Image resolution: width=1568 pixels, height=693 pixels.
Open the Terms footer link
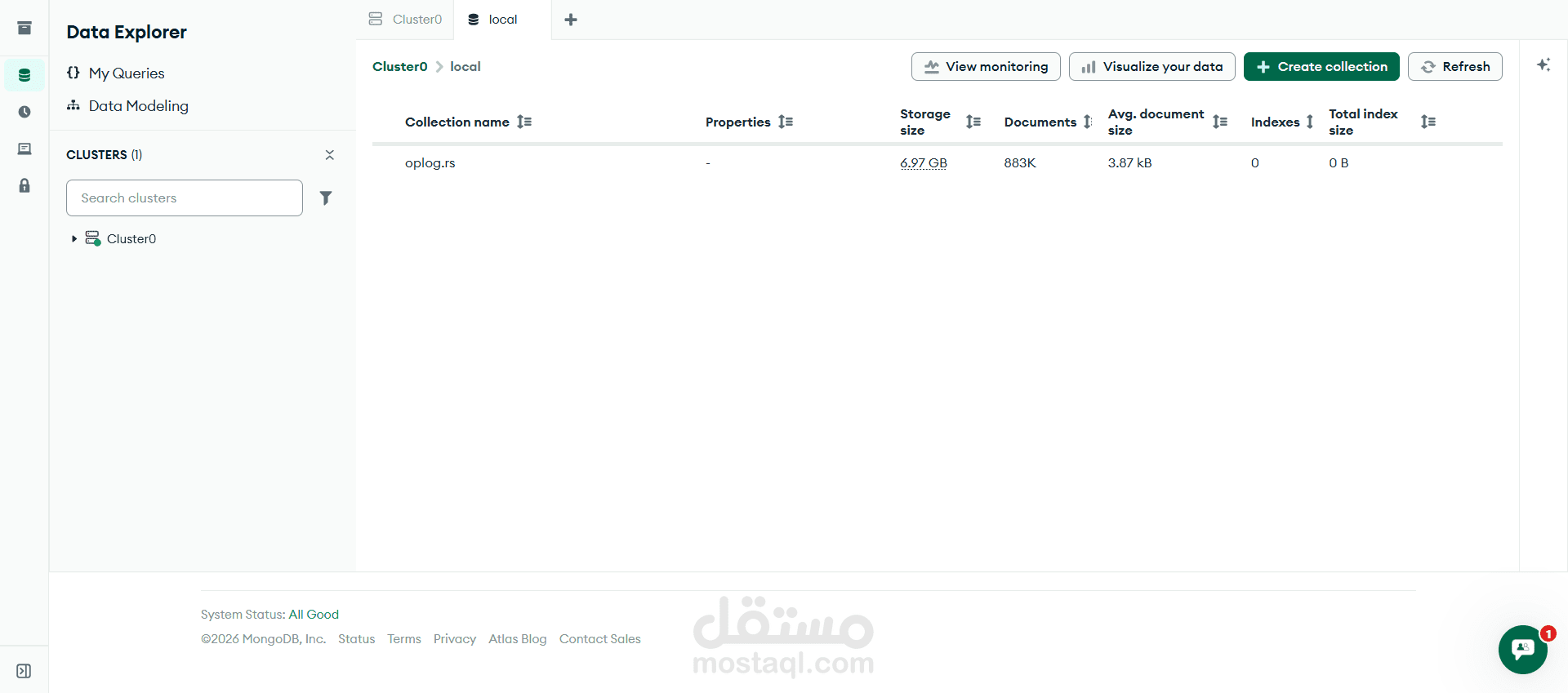[x=404, y=639]
